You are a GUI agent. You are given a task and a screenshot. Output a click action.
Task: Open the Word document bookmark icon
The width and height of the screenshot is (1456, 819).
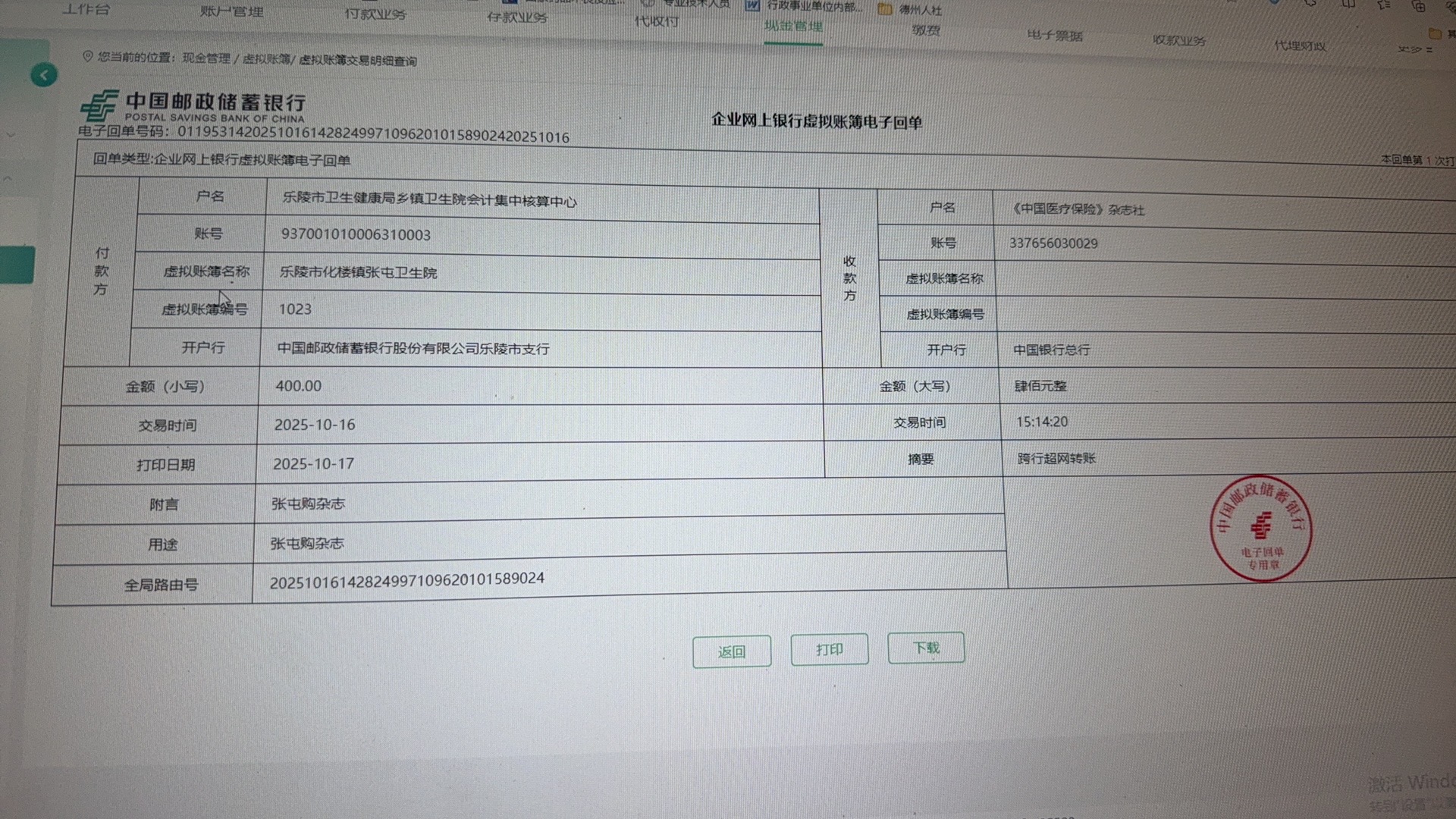[752, 6]
